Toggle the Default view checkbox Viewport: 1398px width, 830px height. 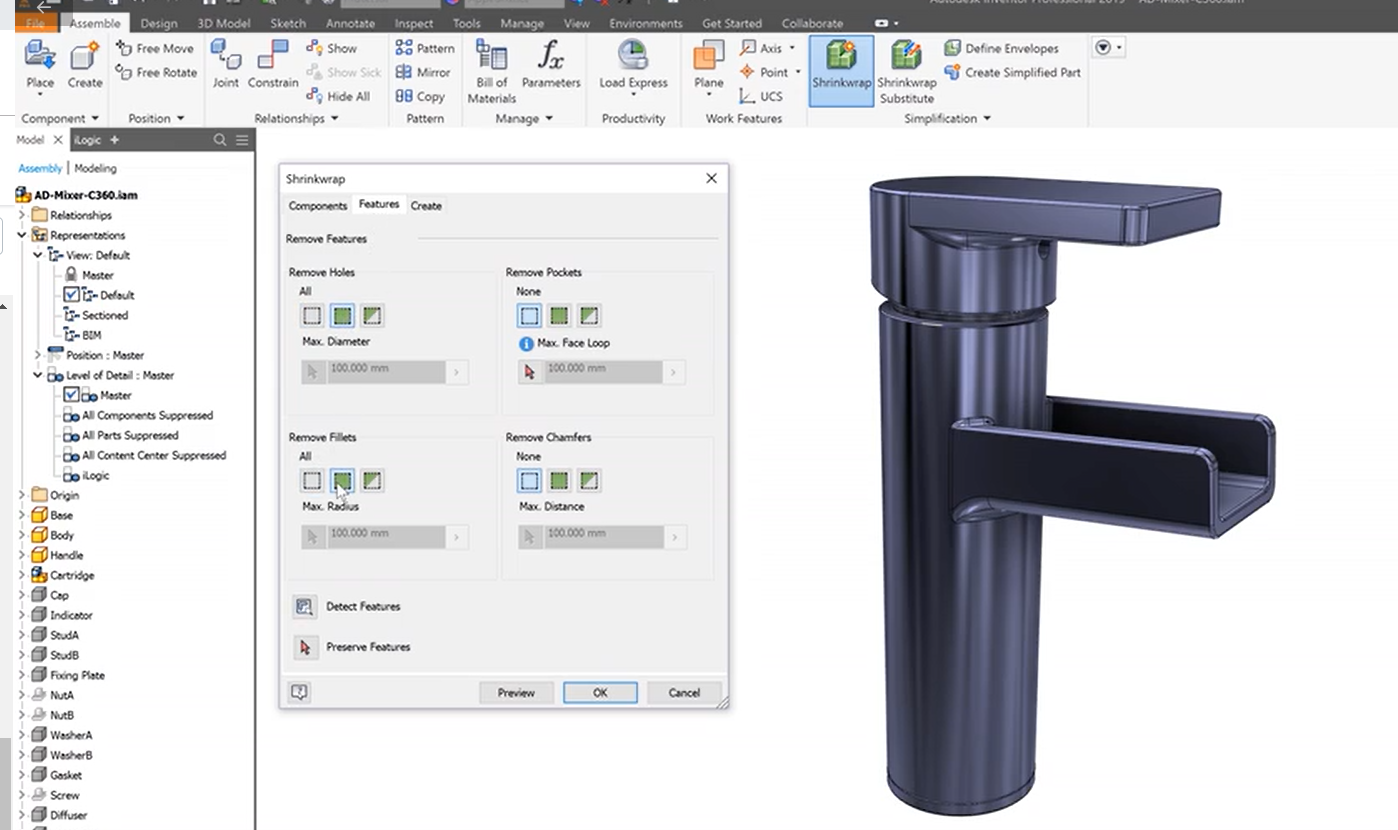71,295
